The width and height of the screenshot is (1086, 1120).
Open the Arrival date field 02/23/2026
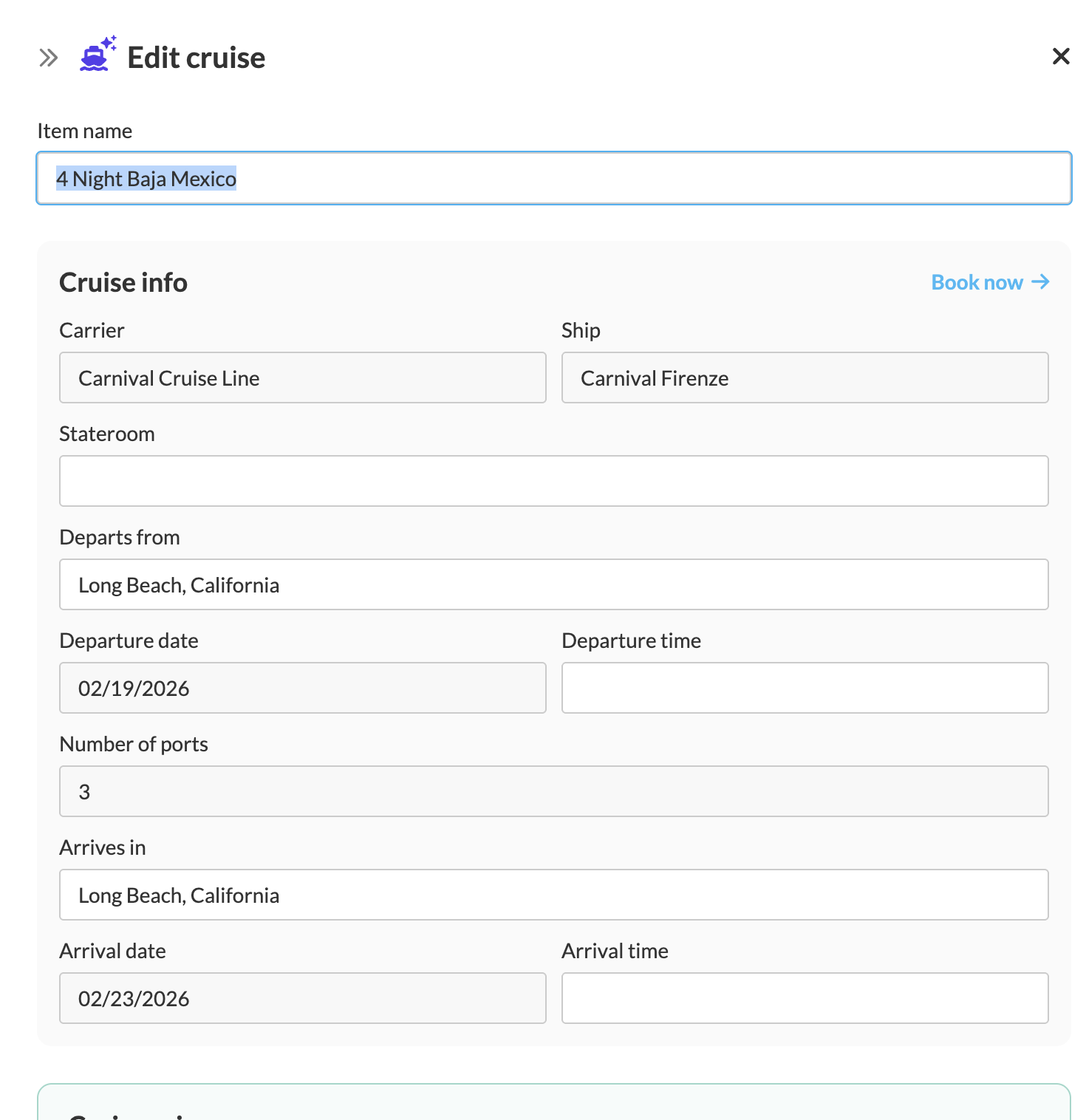coord(302,999)
